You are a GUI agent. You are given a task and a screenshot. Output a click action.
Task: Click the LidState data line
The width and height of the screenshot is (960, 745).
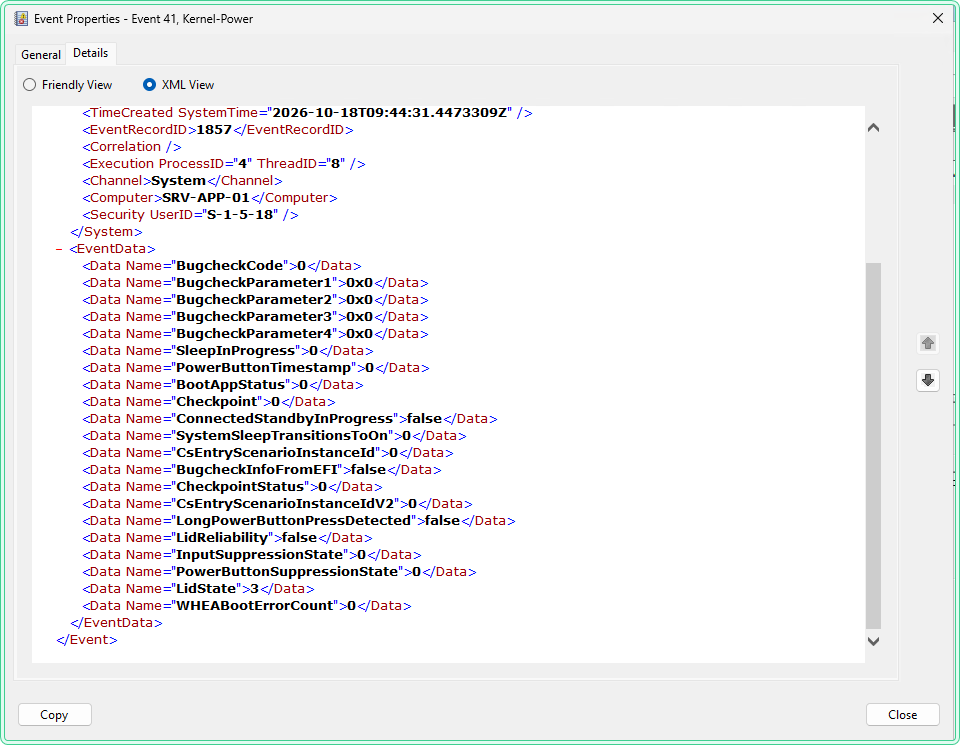click(198, 589)
